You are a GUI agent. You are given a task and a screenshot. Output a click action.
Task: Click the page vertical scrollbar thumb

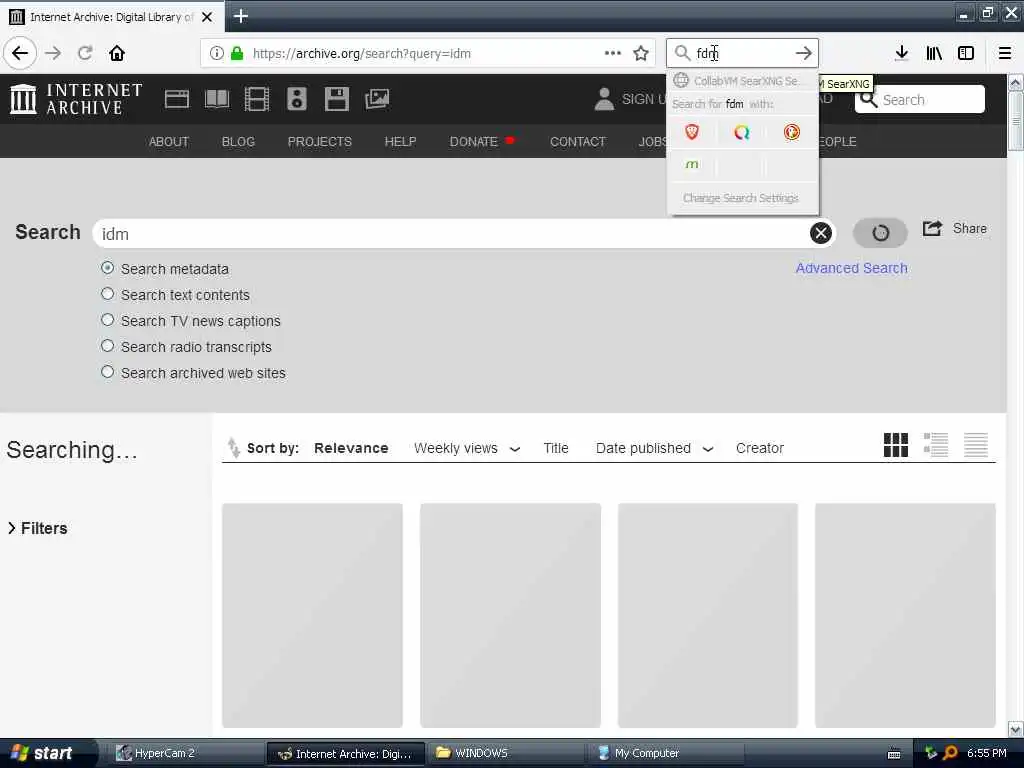tap(1015, 121)
